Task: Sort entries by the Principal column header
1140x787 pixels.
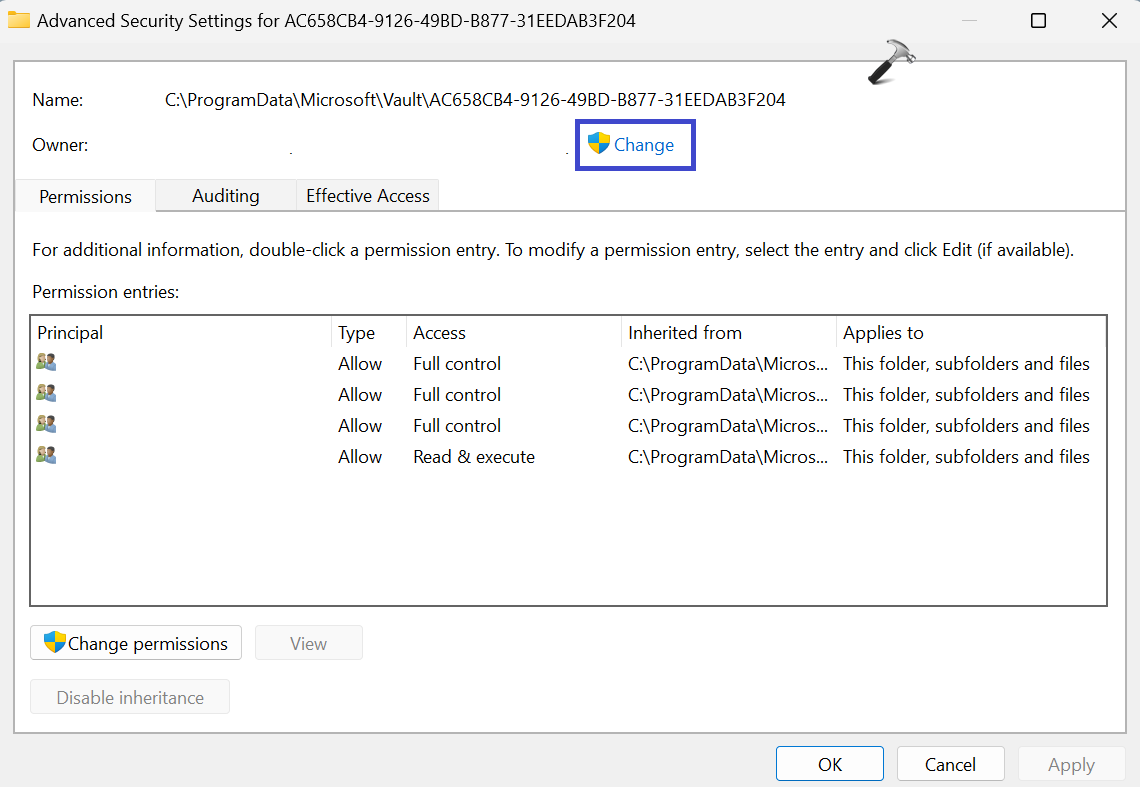Action: (70, 333)
